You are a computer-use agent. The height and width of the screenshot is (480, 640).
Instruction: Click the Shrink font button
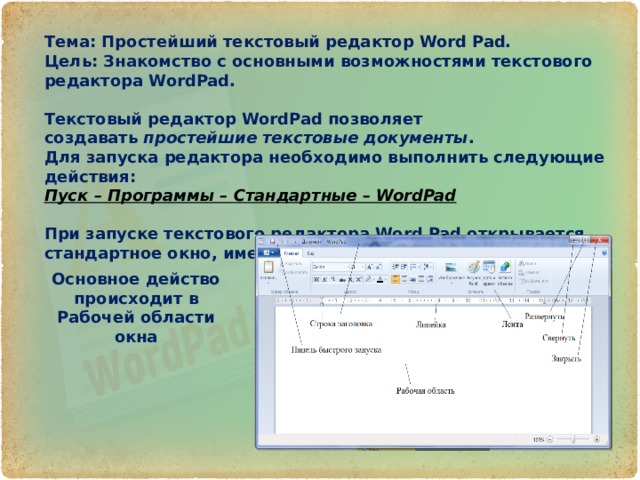pos(378,267)
